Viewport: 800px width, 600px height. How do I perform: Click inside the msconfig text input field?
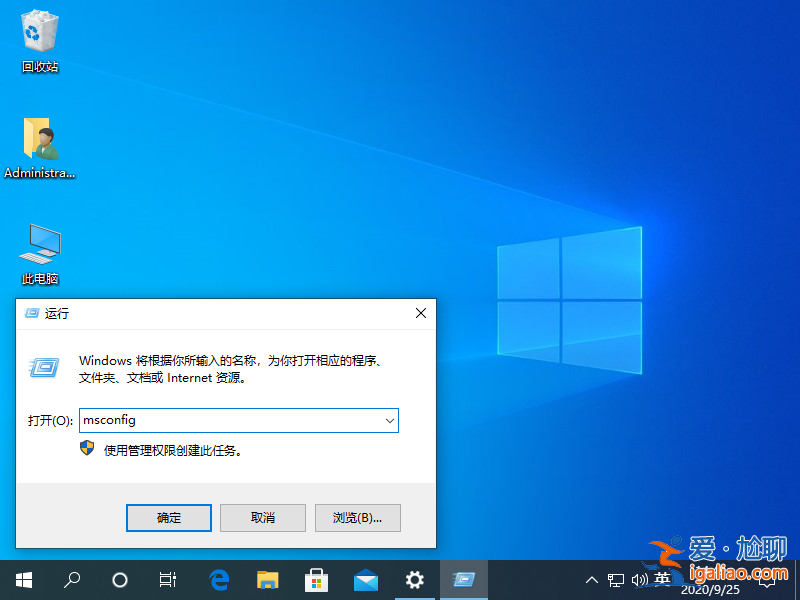point(230,420)
